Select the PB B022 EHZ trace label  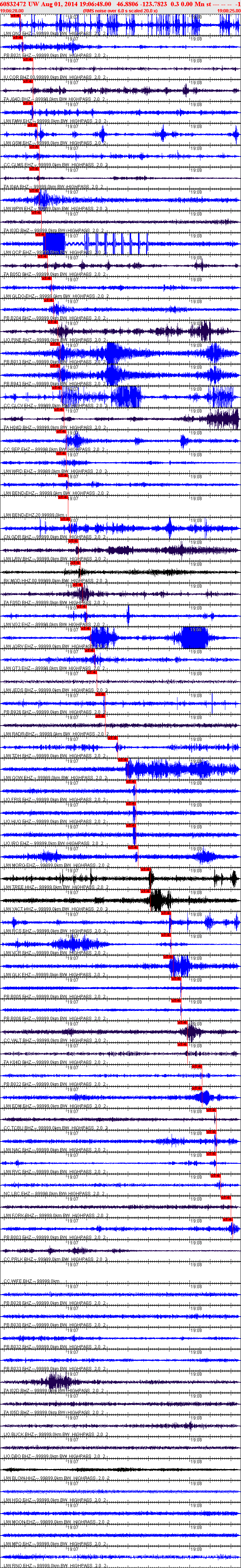click(56, 1085)
